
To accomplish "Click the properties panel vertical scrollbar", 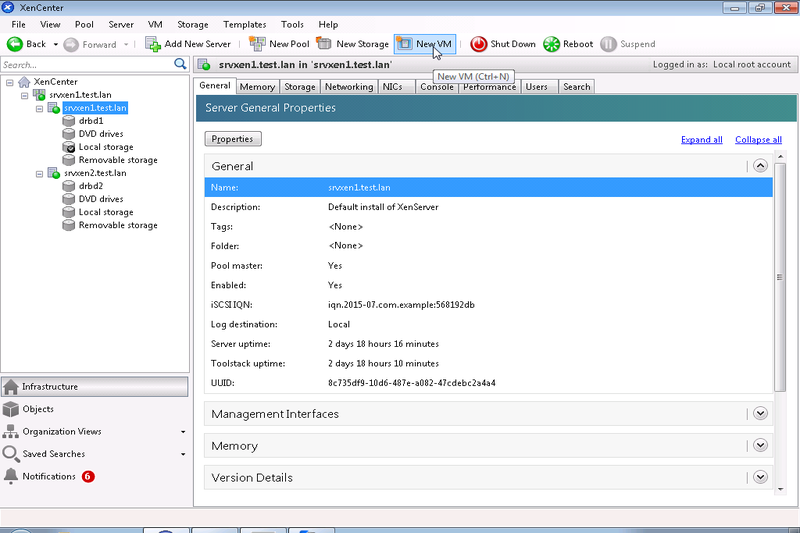I will click(x=780, y=277).
